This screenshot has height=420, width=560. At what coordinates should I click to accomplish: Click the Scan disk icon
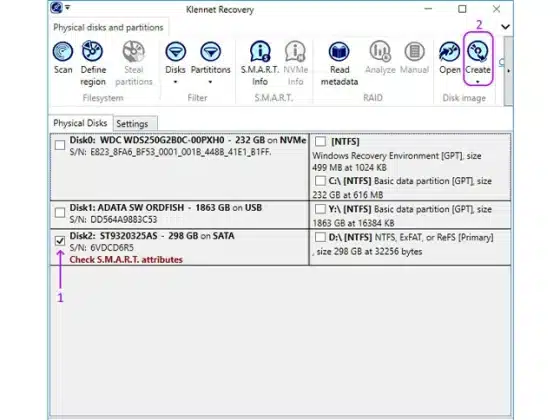[63, 51]
